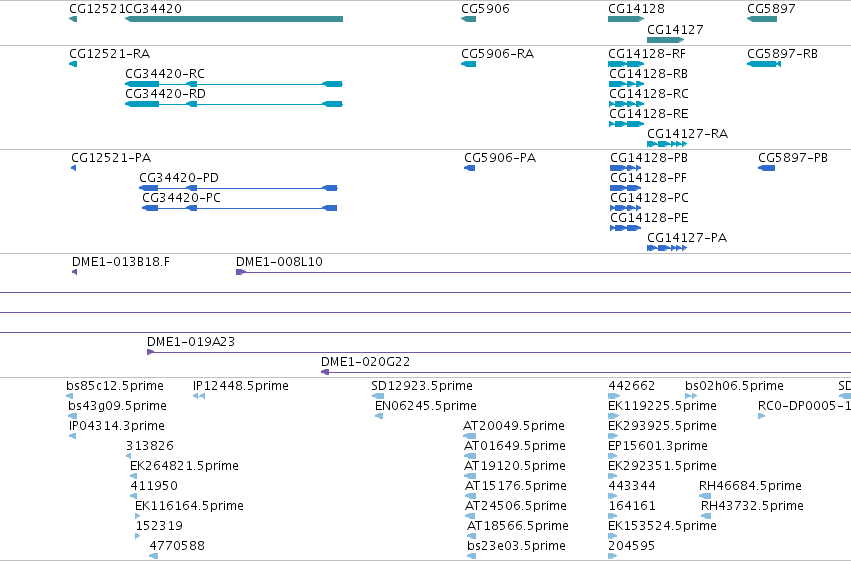Select EST EN06245.5prime
Image resolution: width=851 pixels, height=561 pixels.
click(426, 406)
